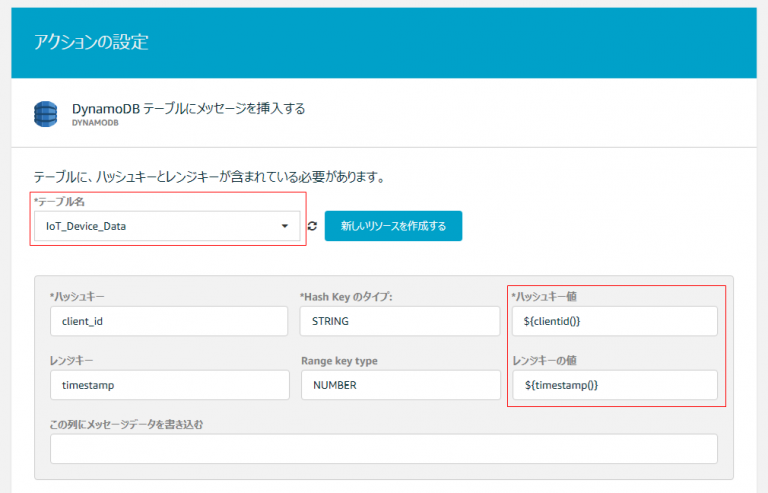Click the DYNAMODB subtitle label
The width and height of the screenshot is (768, 493).
click(95, 123)
